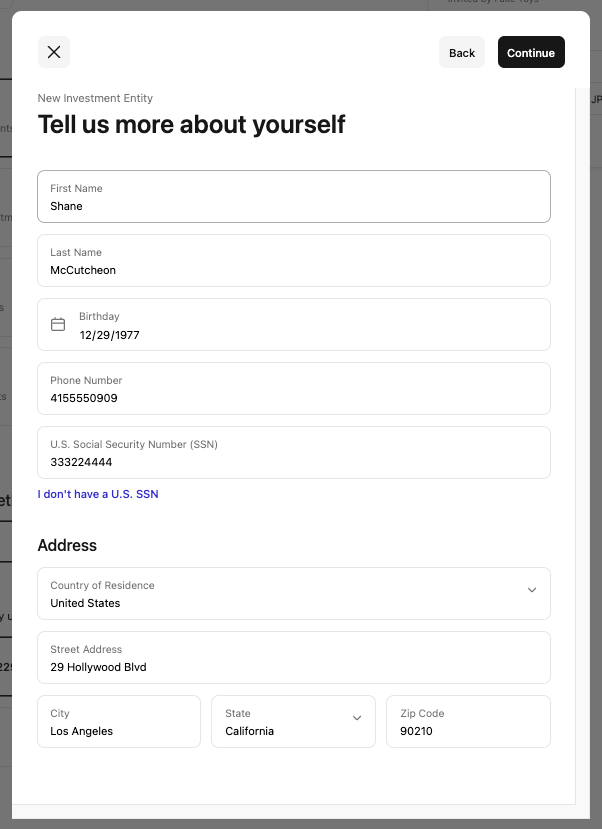Open Country of Residence dropdown

[x=294, y=594]
